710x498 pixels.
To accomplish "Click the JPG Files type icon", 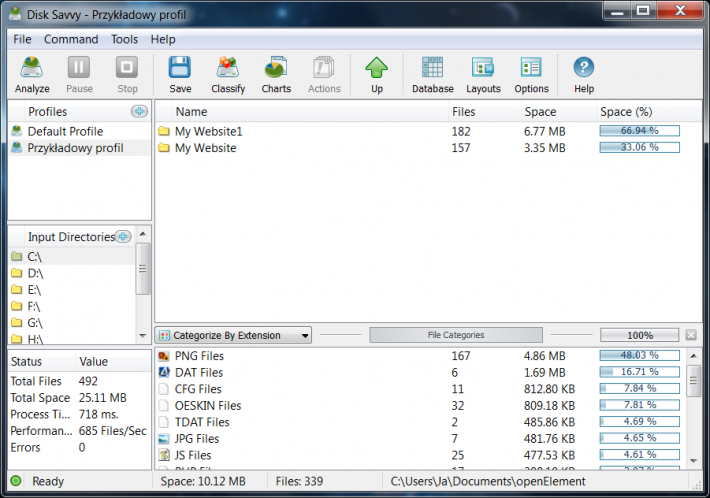I will (x=164, y=439).
